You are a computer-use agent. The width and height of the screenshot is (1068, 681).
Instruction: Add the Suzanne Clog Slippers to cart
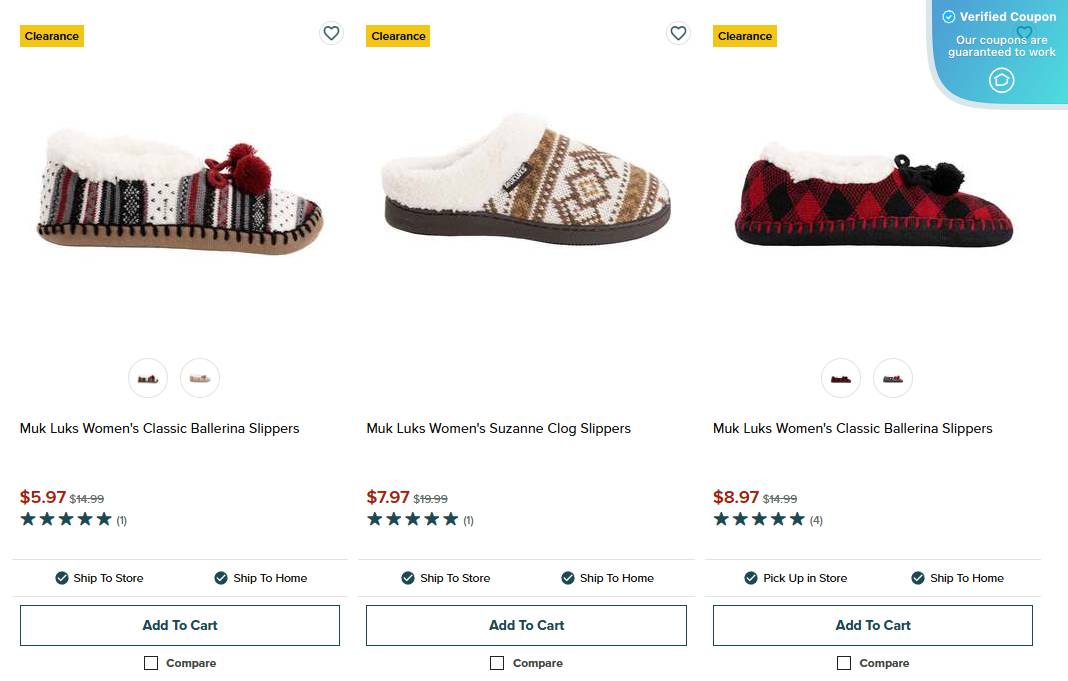(x=526, y=625)
